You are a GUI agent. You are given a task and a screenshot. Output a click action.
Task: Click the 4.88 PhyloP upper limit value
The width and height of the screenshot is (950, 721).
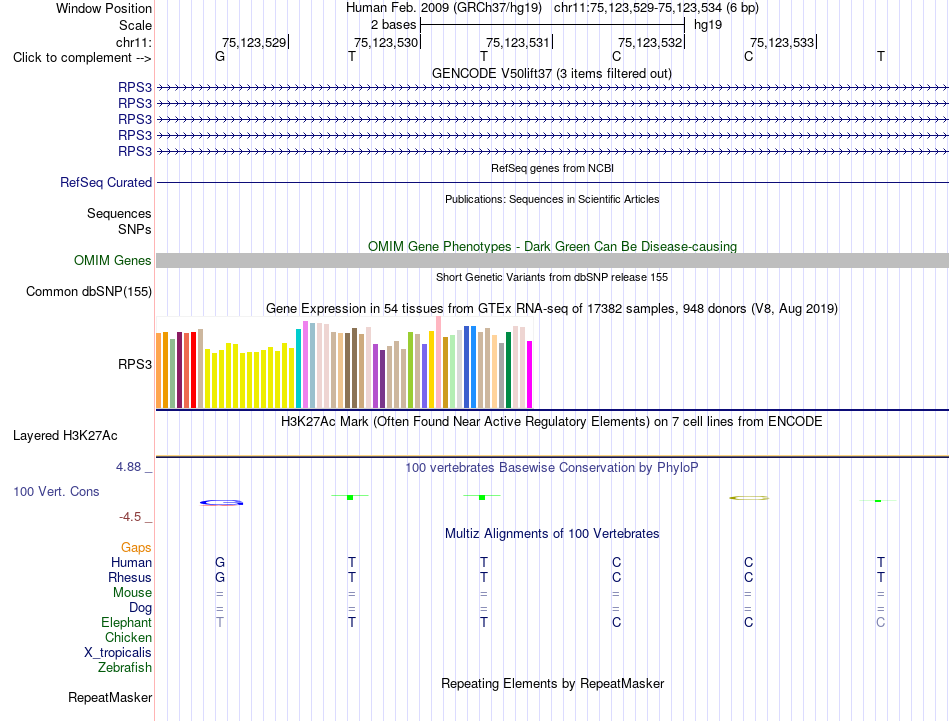pos(128,467)
